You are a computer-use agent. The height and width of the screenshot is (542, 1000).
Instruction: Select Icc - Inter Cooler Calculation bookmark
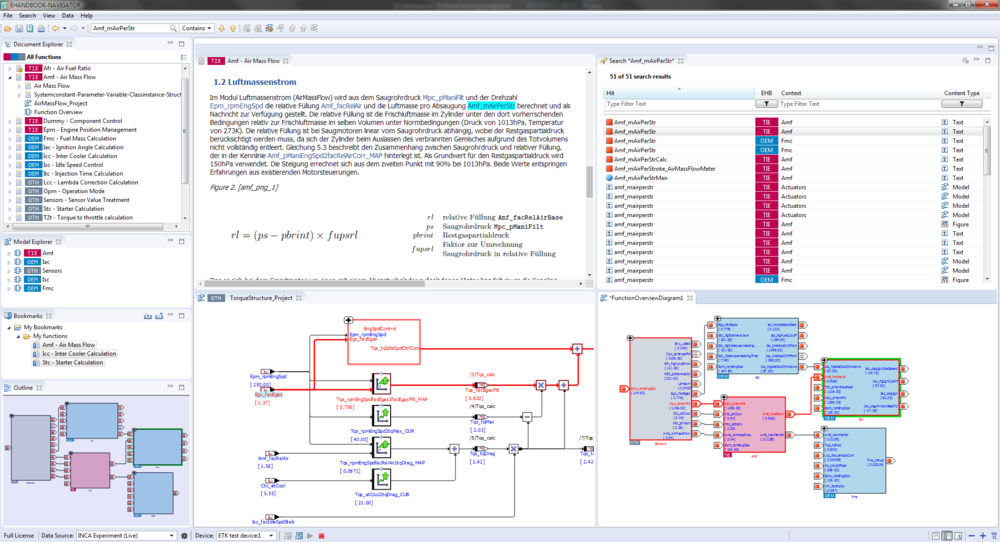pyautogui.click(x=79, y=354)
